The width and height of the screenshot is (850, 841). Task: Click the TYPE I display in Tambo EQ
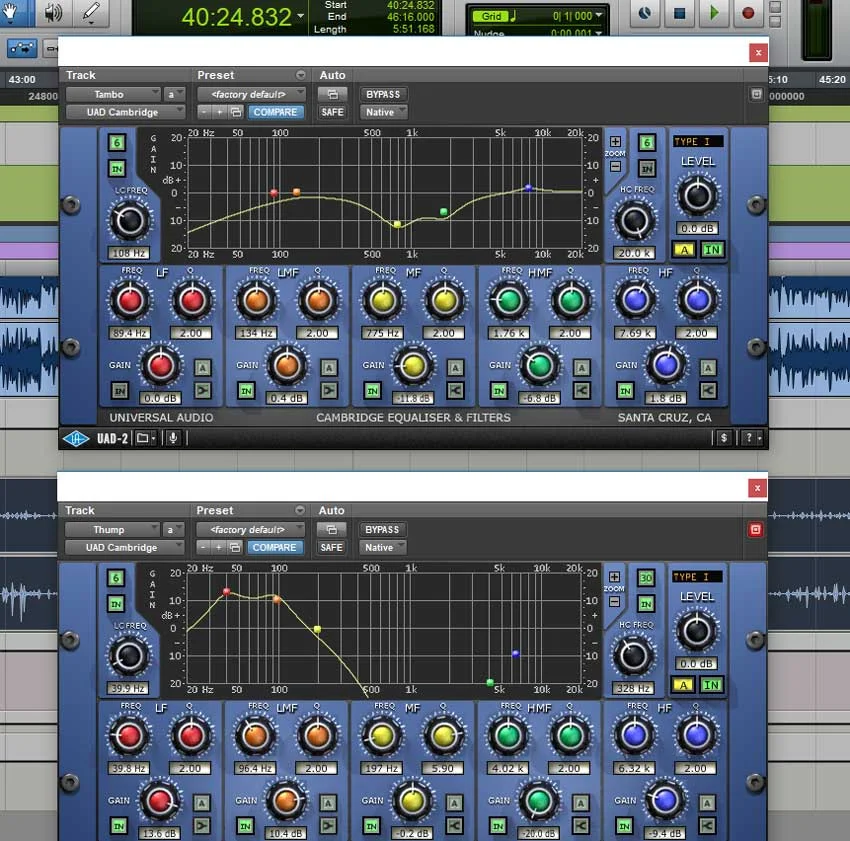click(x=698, y=142)
